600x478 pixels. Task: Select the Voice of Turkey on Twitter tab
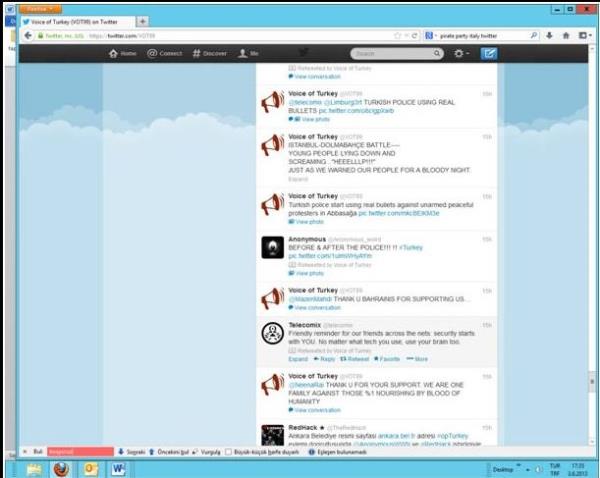coord(78,22)
